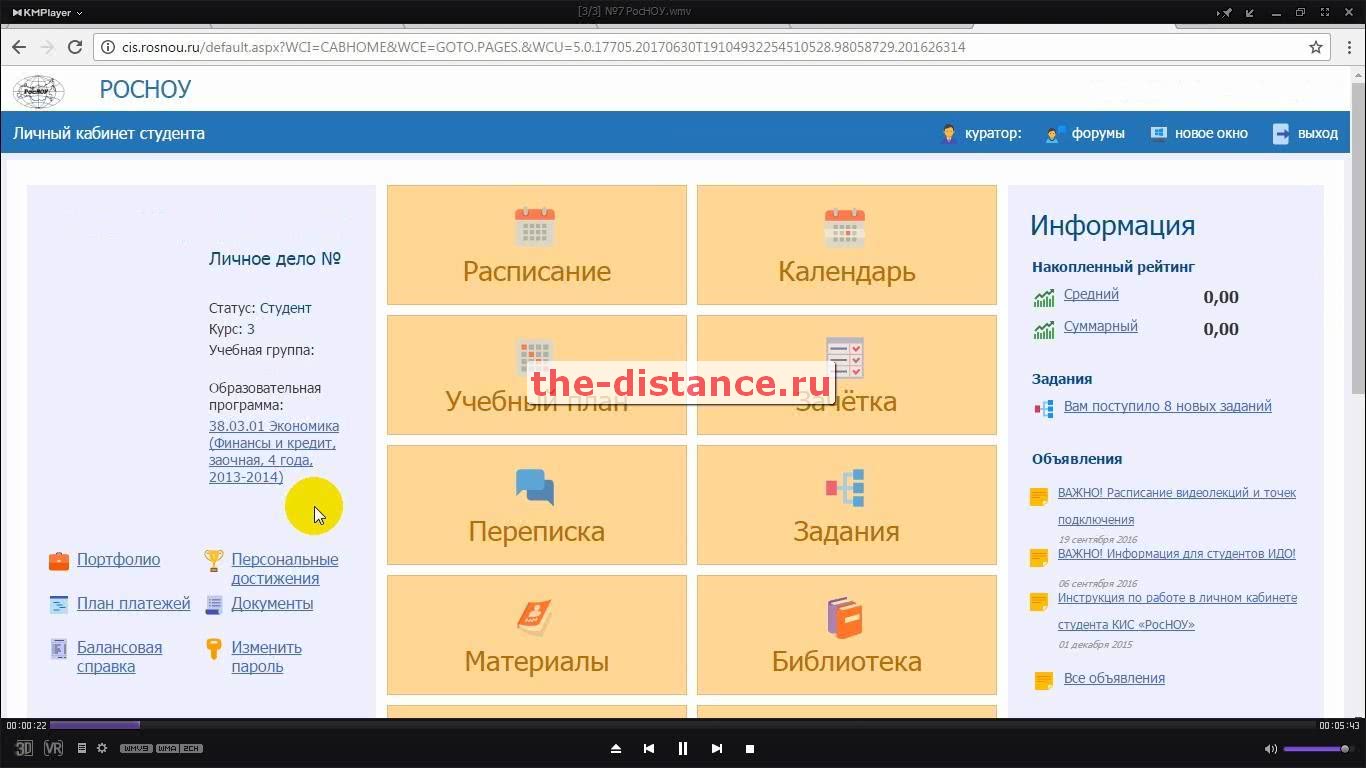Open the Расписание schedule tile icon
The image size is (1366, 768).
pos(535,227)
